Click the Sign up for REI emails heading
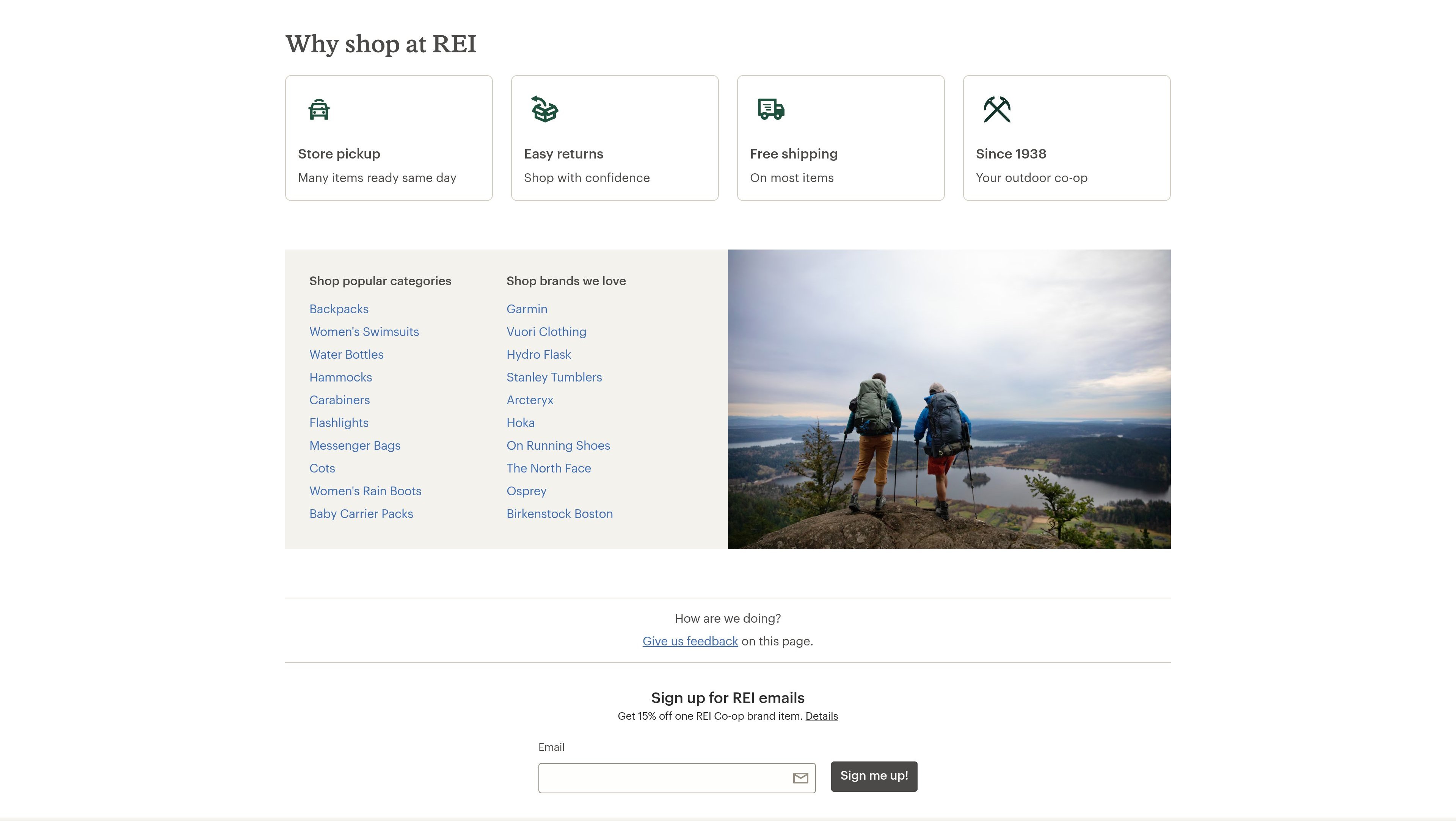The image size is (1456, 821). pos(728,698)
